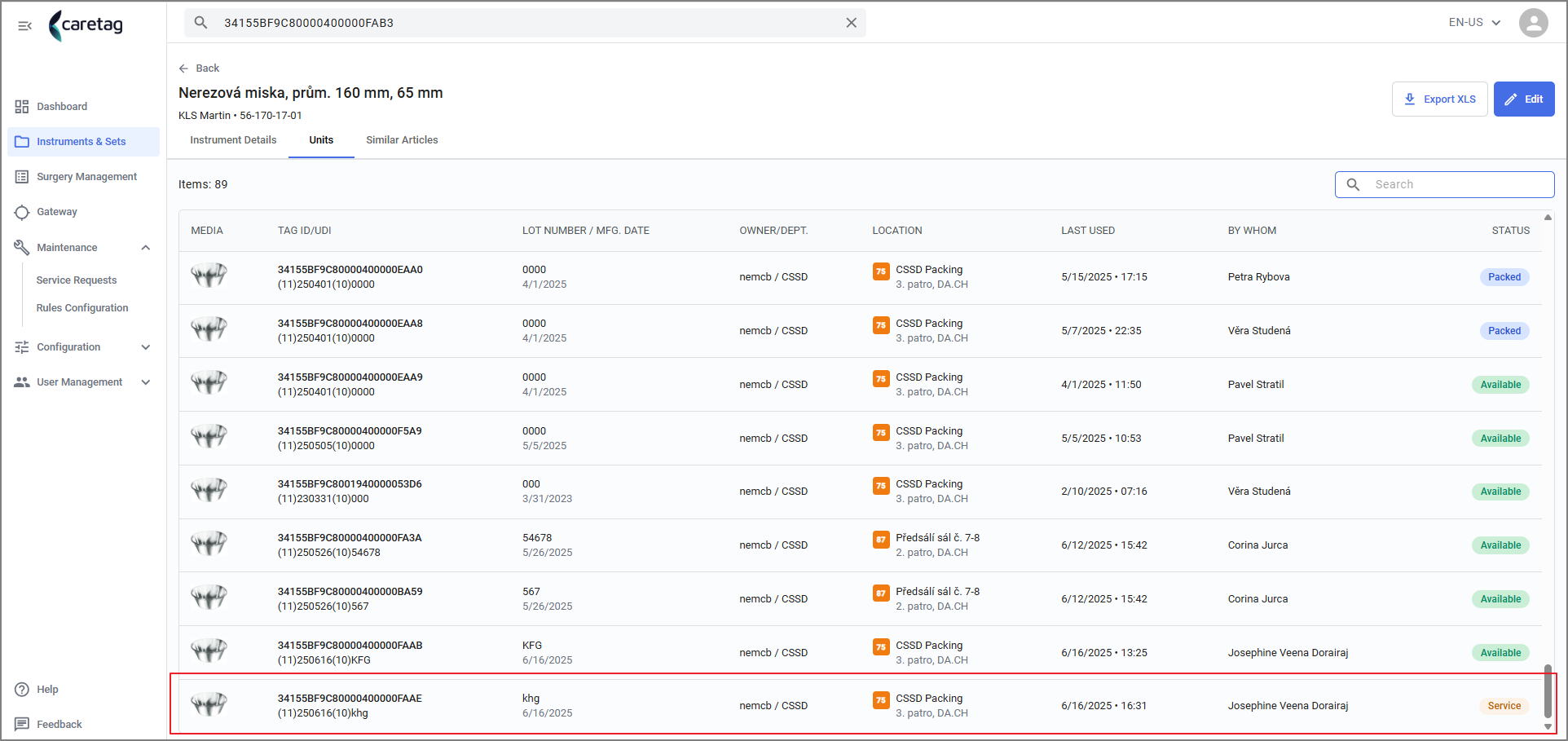1568x741 pixels.
Task: Click location icon 75 for tag 53D6 row
Action: click(881, 486)
